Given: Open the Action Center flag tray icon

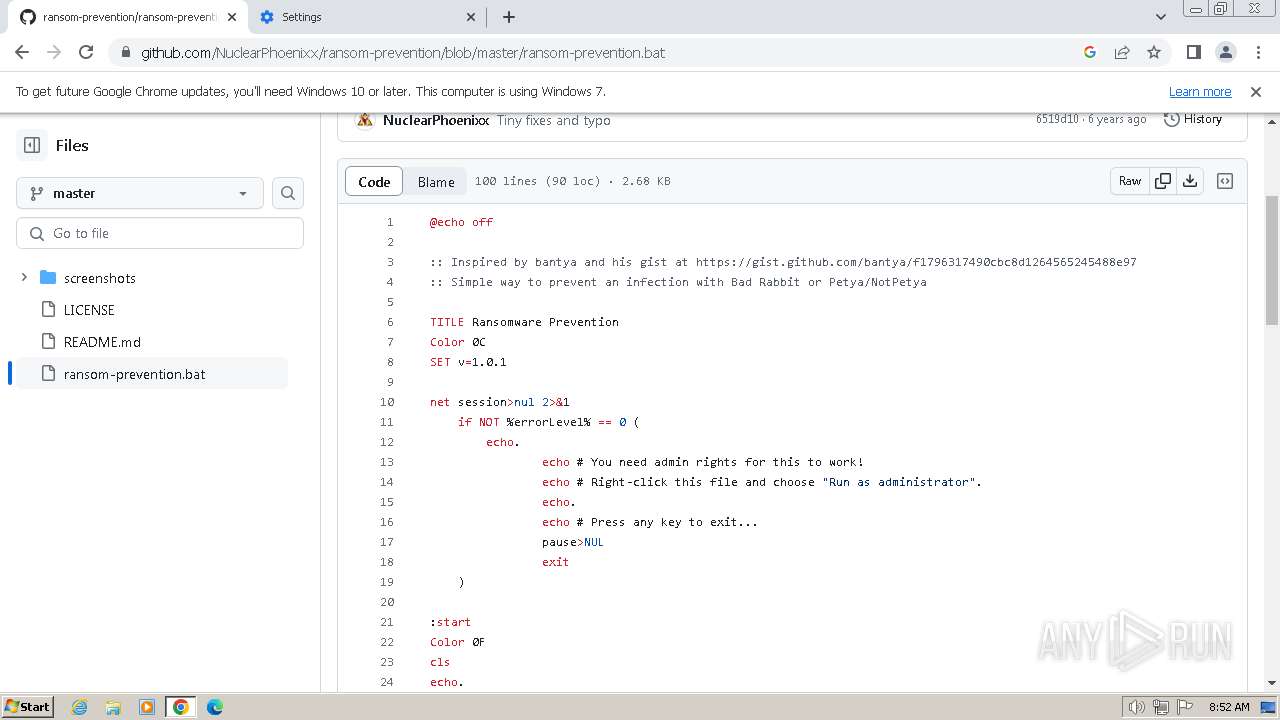Looking at the screenshot, I should pos(1185,707).
